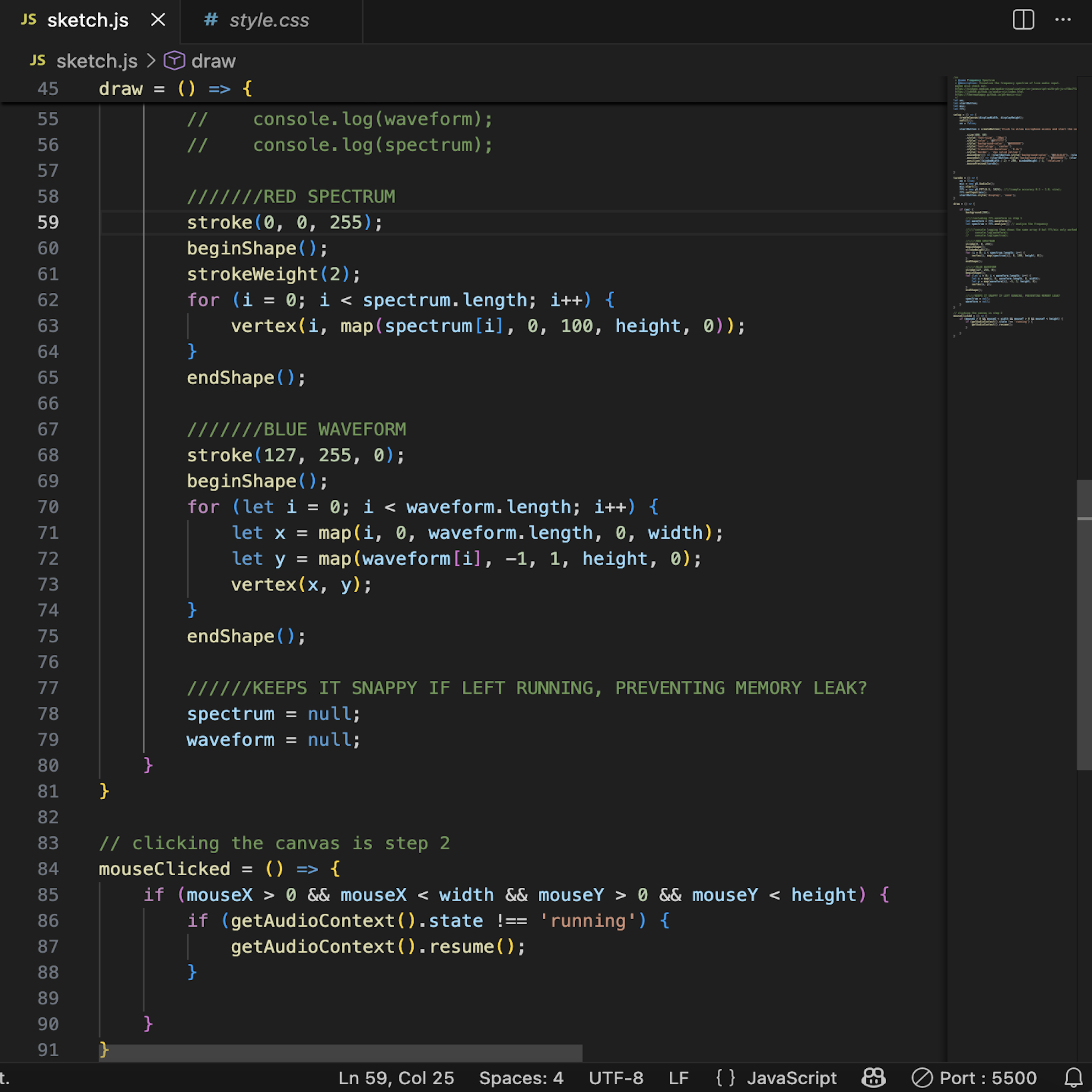Click endShape() on line 65
Viewport: 1092px width, 1092px height.
coord(247,378)
